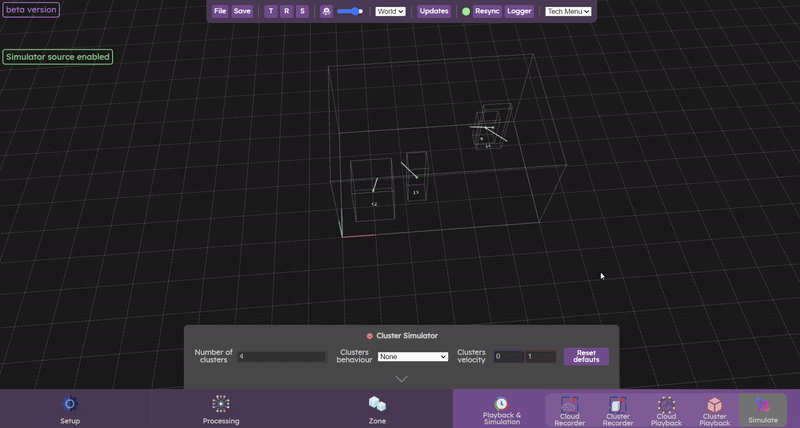Click the beta version badge
800x428 pixels.
point(31,10)
